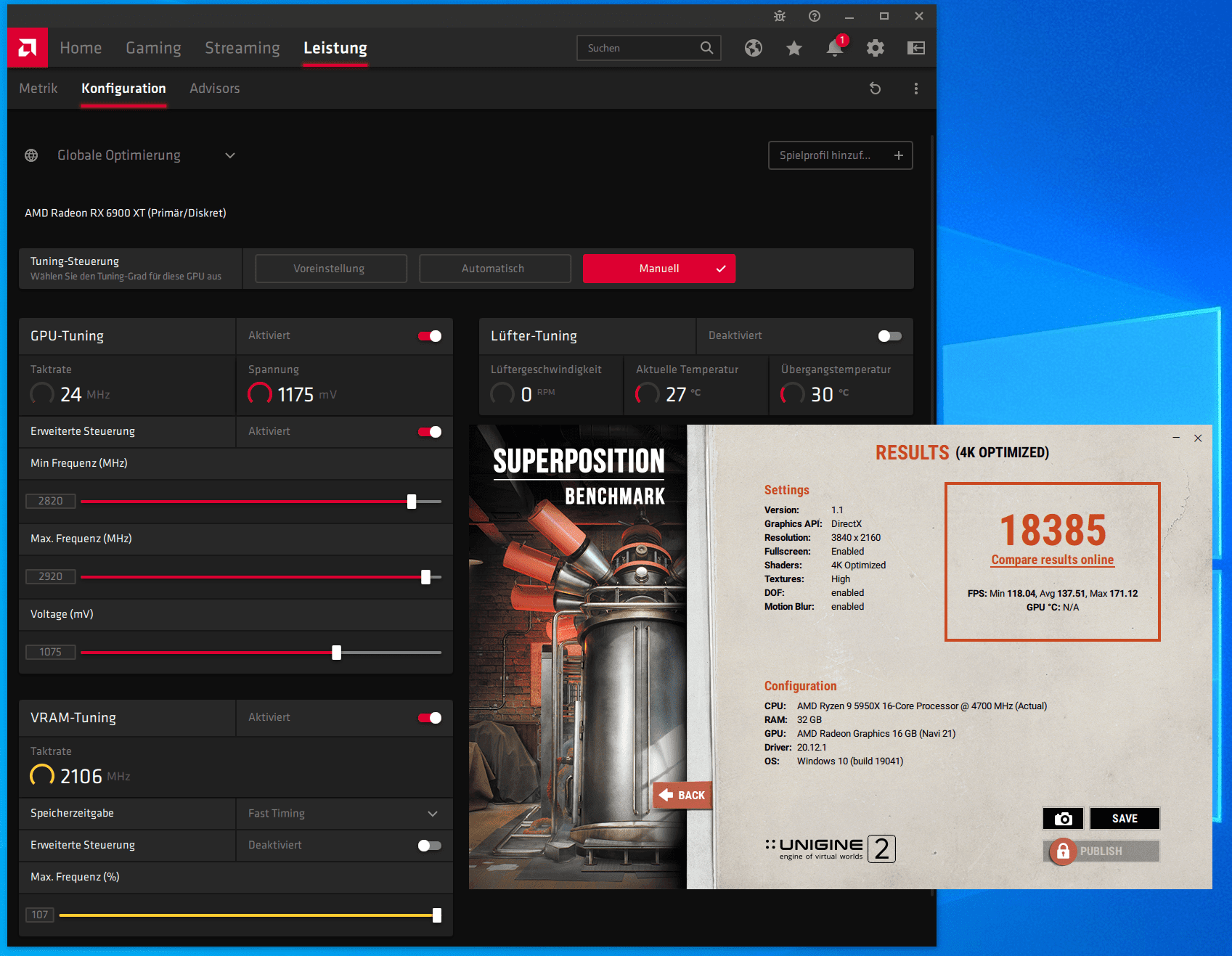Screen dimensions: 1232x956
Task: Click the Voltage value box 1075
Action: pos(51,652)
